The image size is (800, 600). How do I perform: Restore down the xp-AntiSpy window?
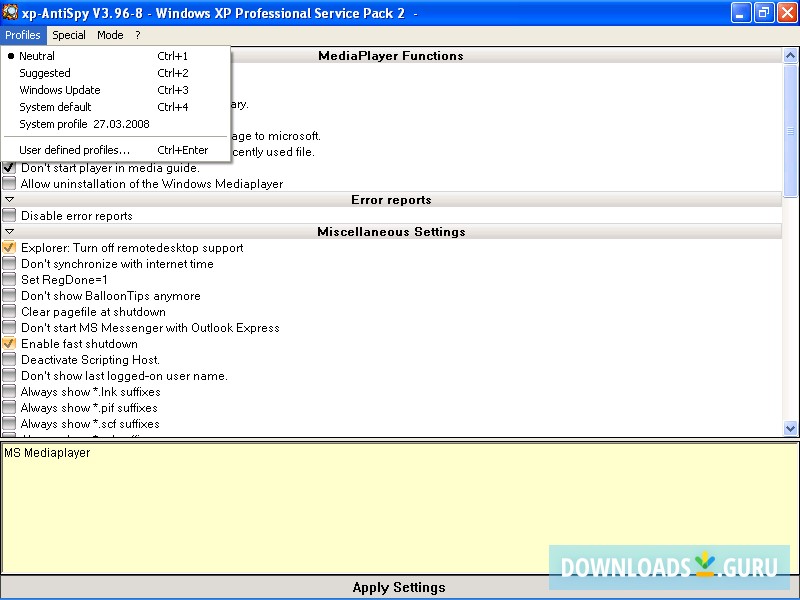point(764,13)
